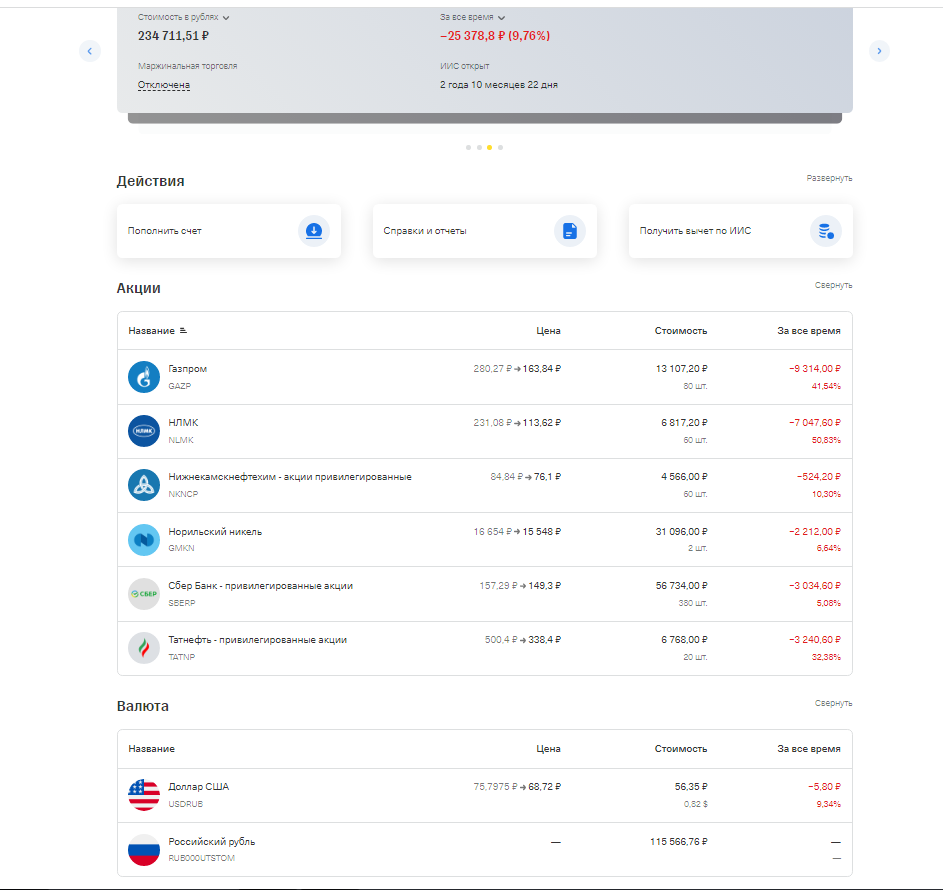Click the USDRUB ticker label
The width and height of the screenshot is (943, 890).
pos(185,804)
